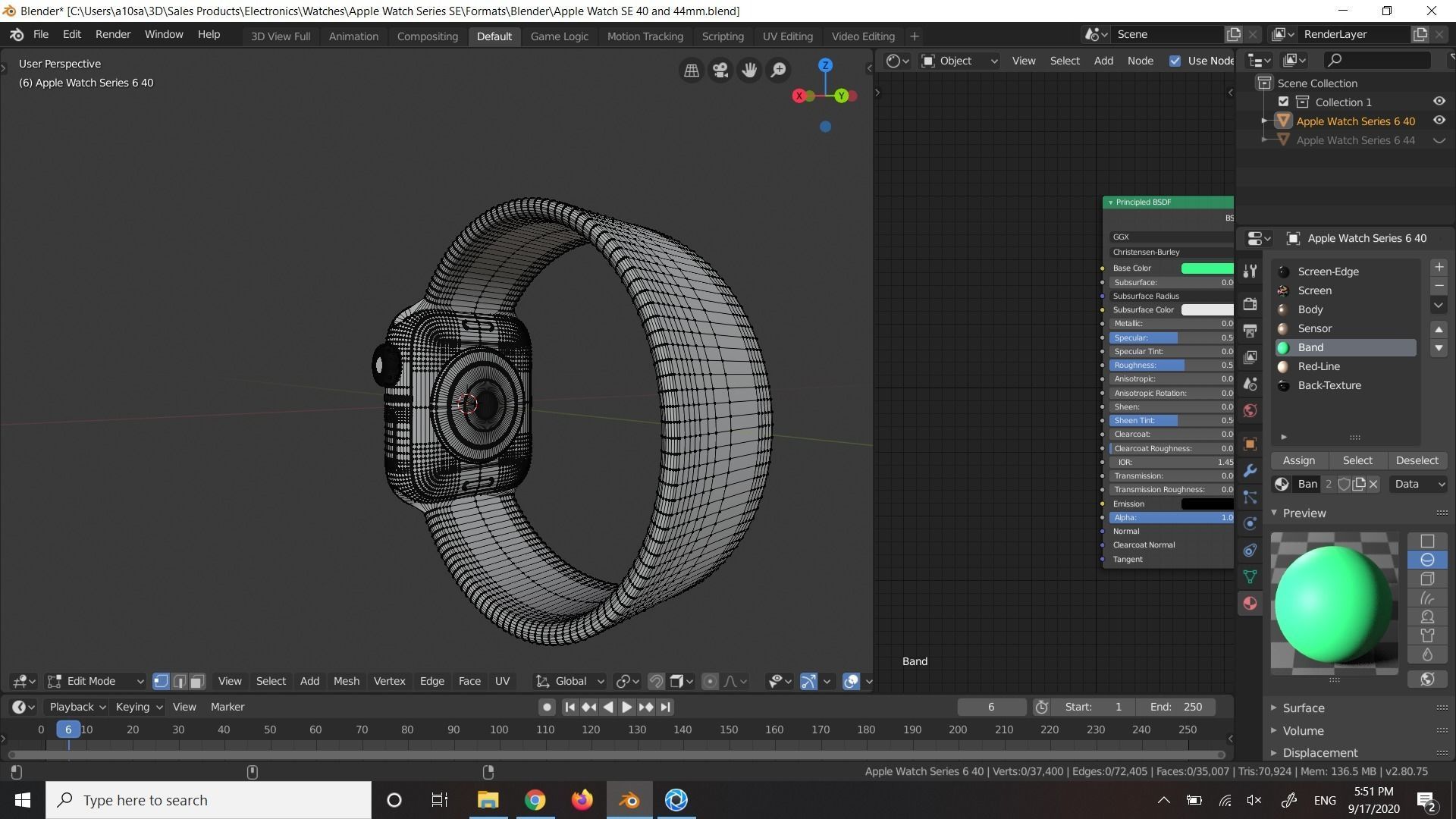This screenshot has width=1456, height=819.
Task: Expand Apple Watch Series 6 40 tree
Action: pos(1264,121)
